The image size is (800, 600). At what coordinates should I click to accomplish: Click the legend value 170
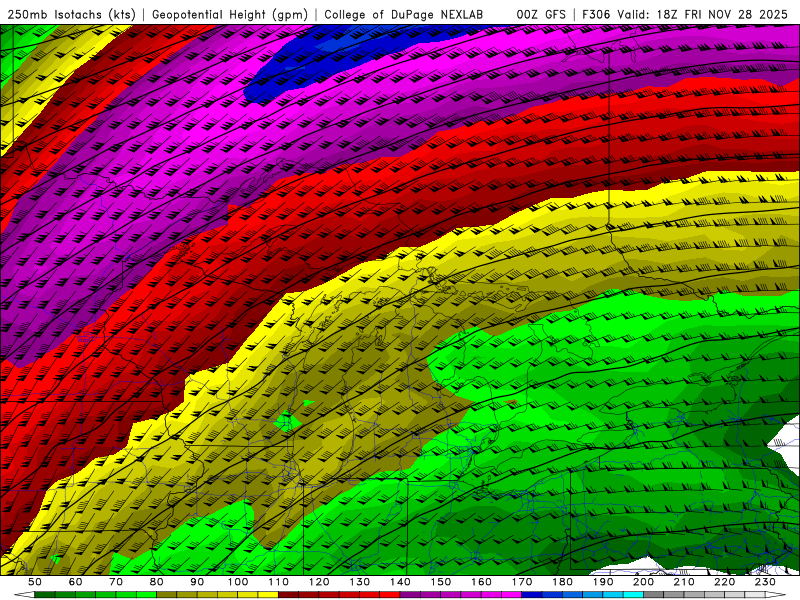point(522,582)
